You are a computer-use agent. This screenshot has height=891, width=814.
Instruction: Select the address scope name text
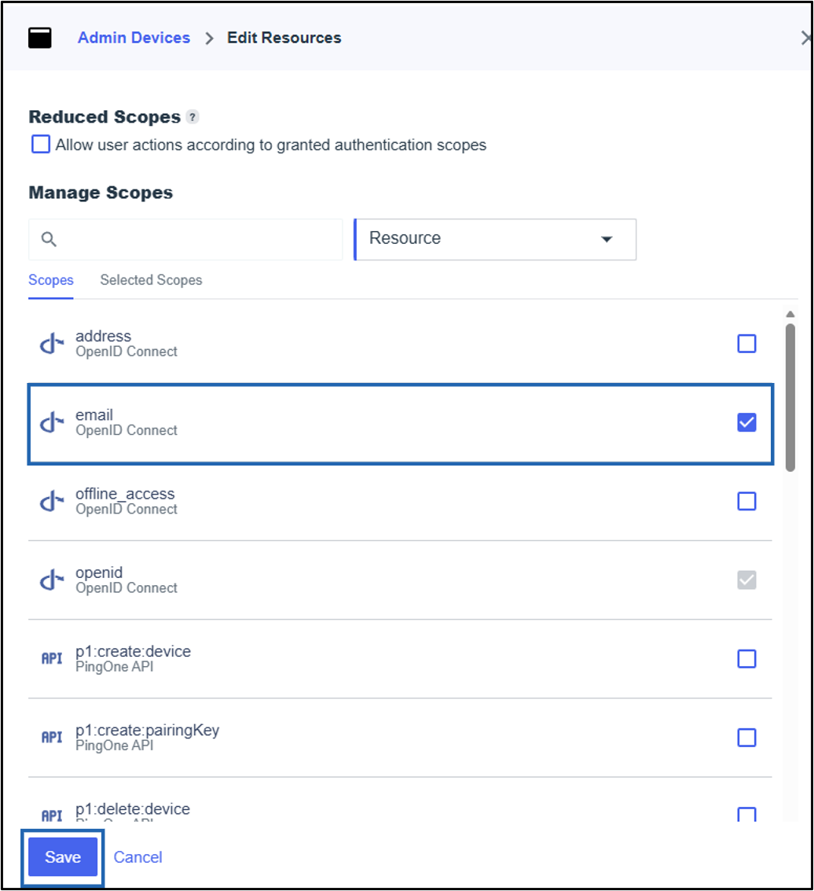coord(103,336)
